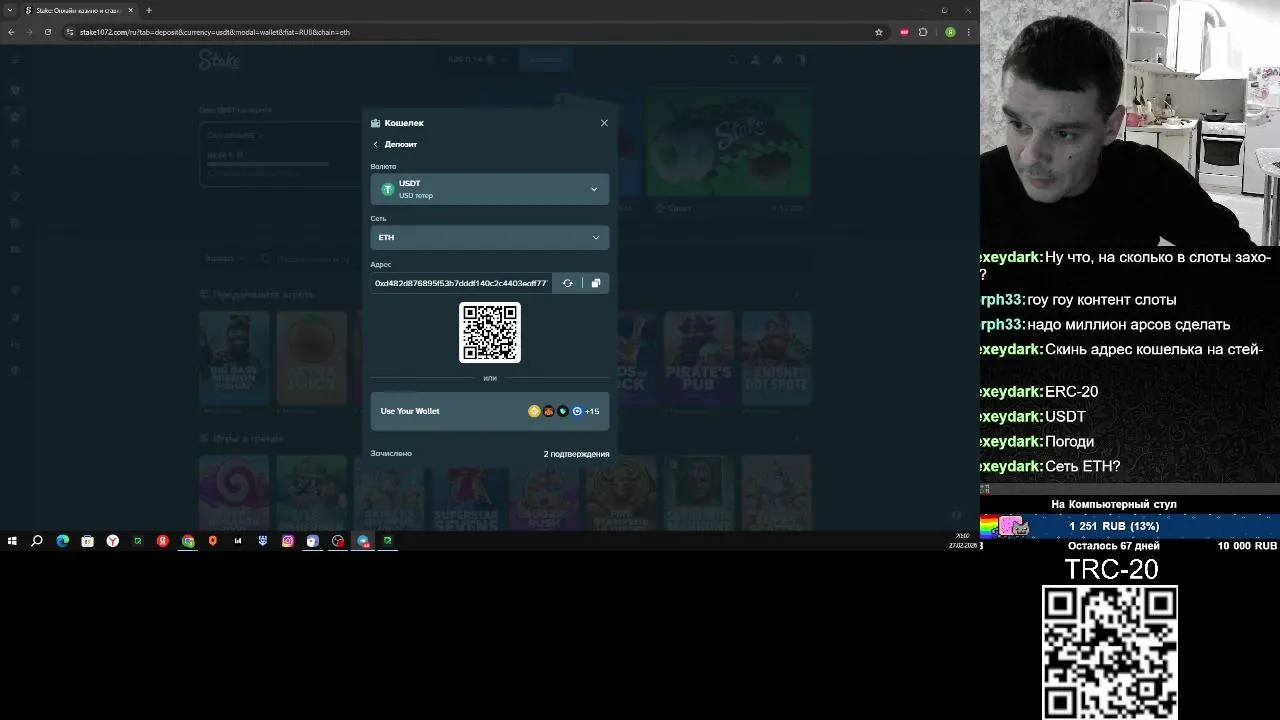This screenshot has width=1280, height=720.
Task: Click chat message надо миллион арсов сделать
Action: pyautogui.click(x=1128, y=324)
